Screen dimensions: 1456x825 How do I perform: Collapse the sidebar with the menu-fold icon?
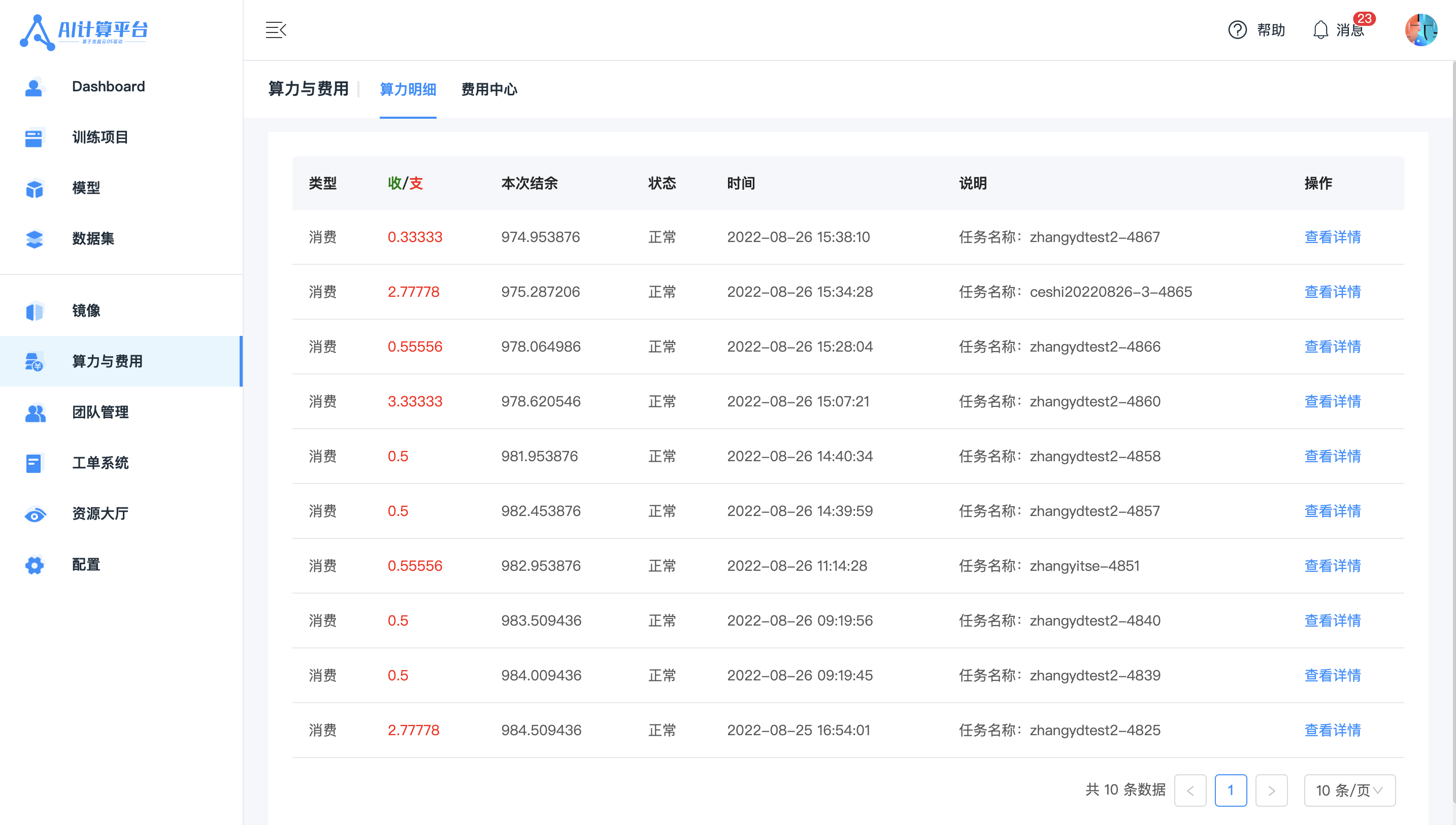(x=276, y=29)
